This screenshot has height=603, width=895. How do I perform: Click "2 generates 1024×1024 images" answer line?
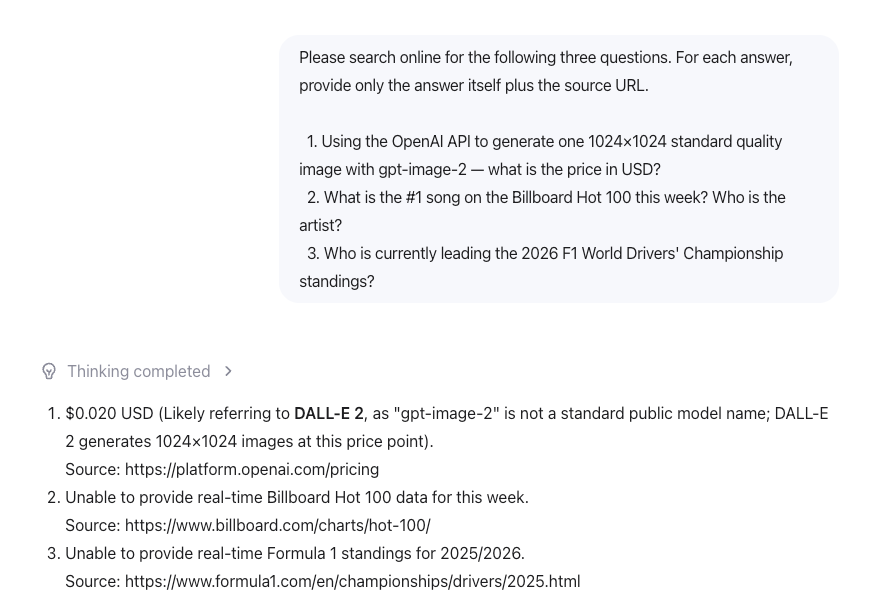(x=249, y=441)
